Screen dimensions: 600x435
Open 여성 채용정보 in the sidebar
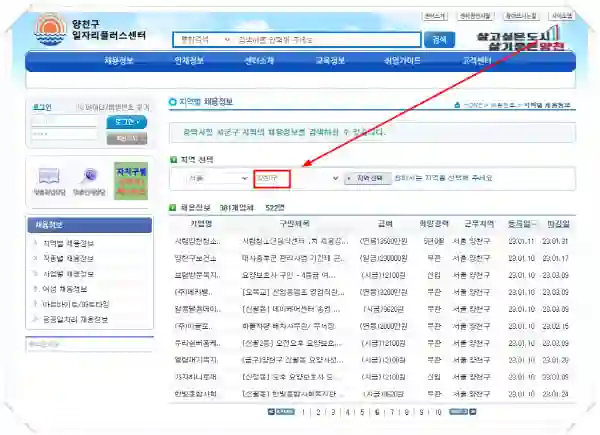click(66, 288)
